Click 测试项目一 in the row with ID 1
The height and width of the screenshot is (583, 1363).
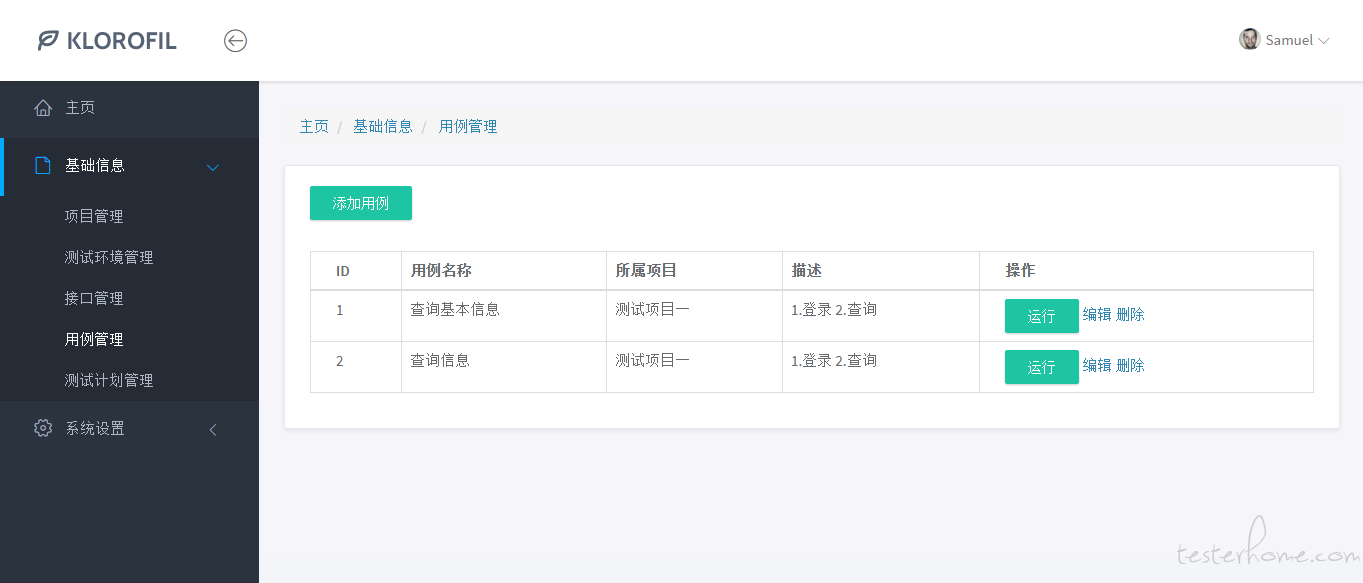(653, 309)
